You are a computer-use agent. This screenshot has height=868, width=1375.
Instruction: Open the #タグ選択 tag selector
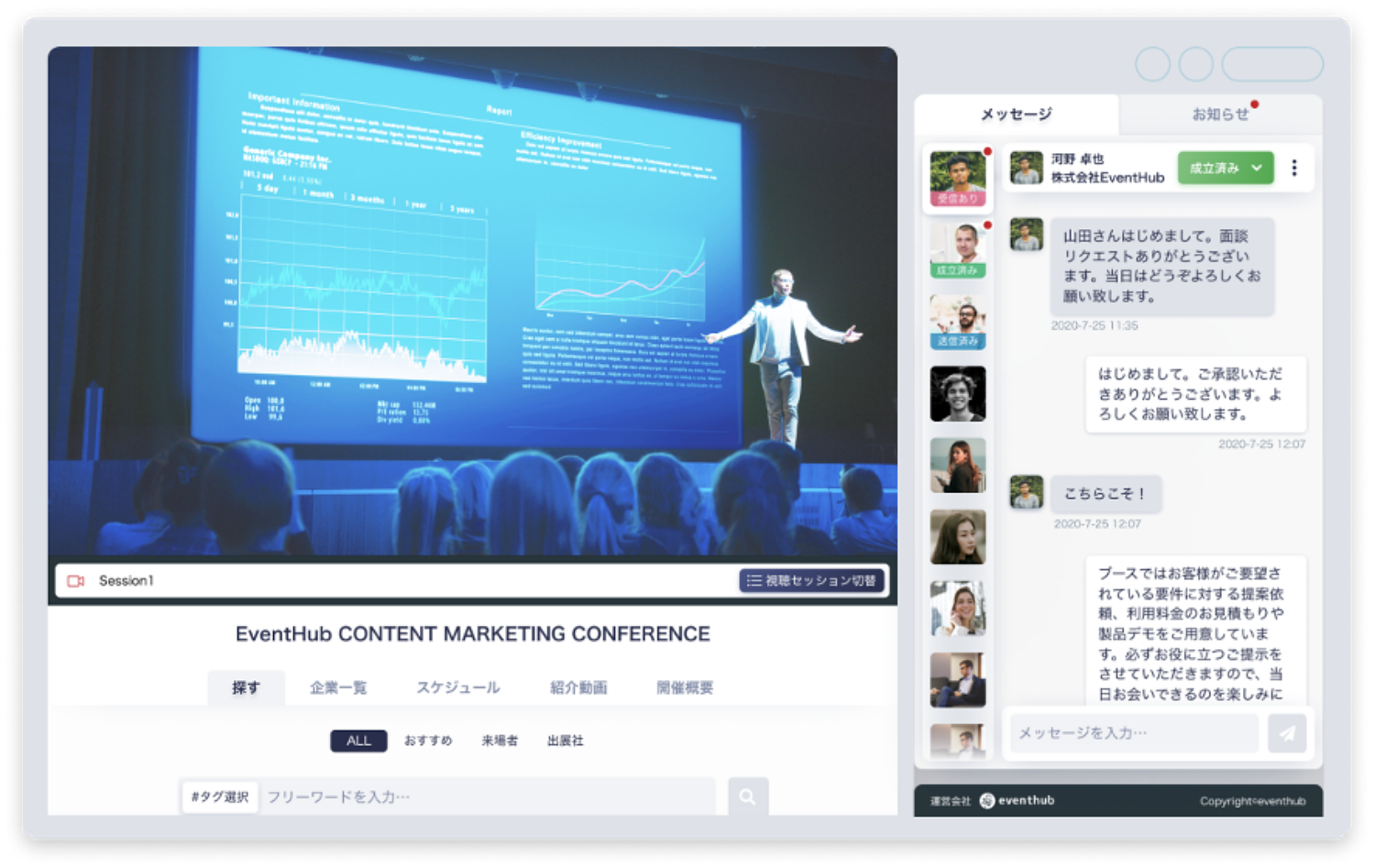click(x=220, y=797)
